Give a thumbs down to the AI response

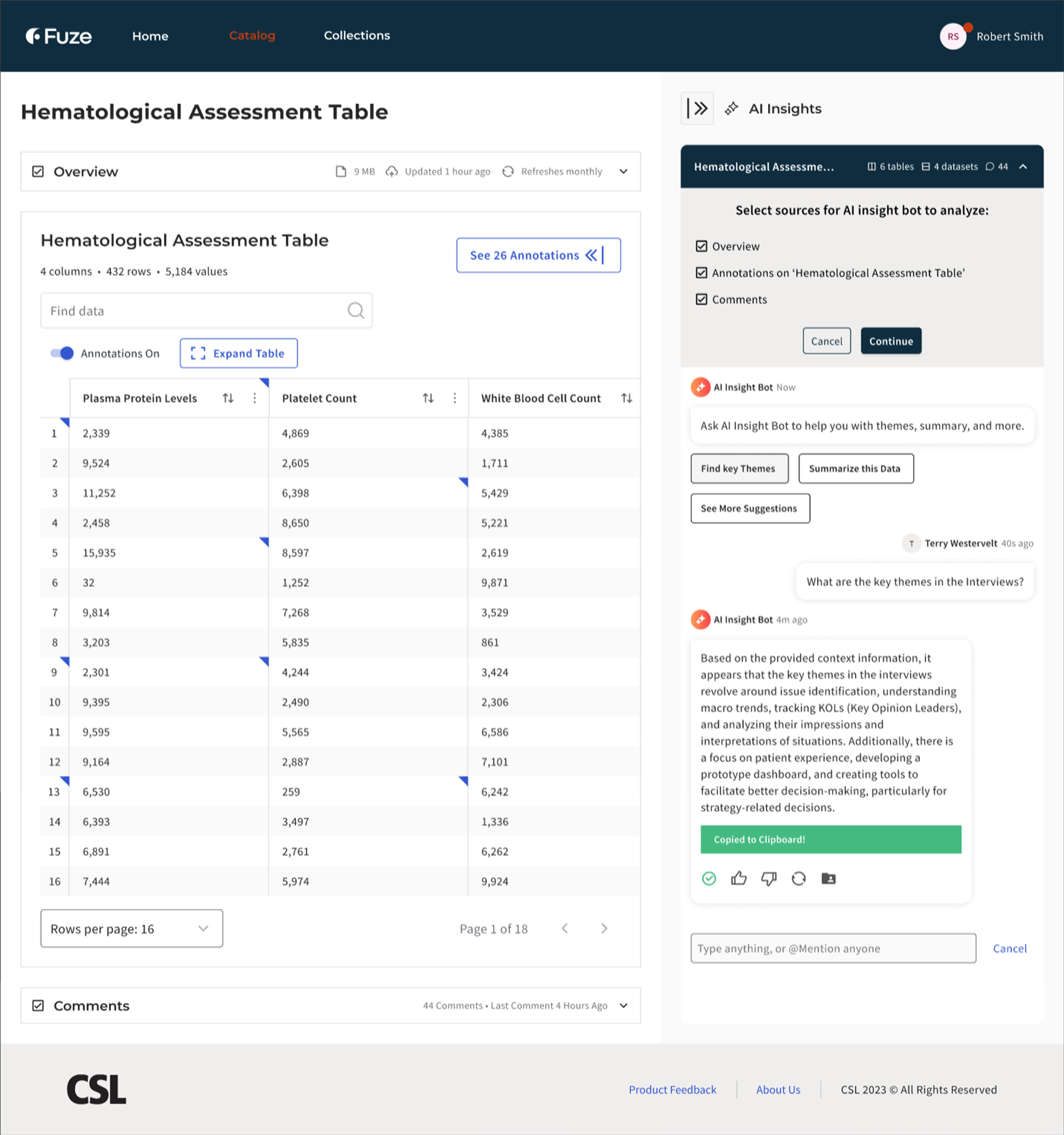[x=769, y=879]
